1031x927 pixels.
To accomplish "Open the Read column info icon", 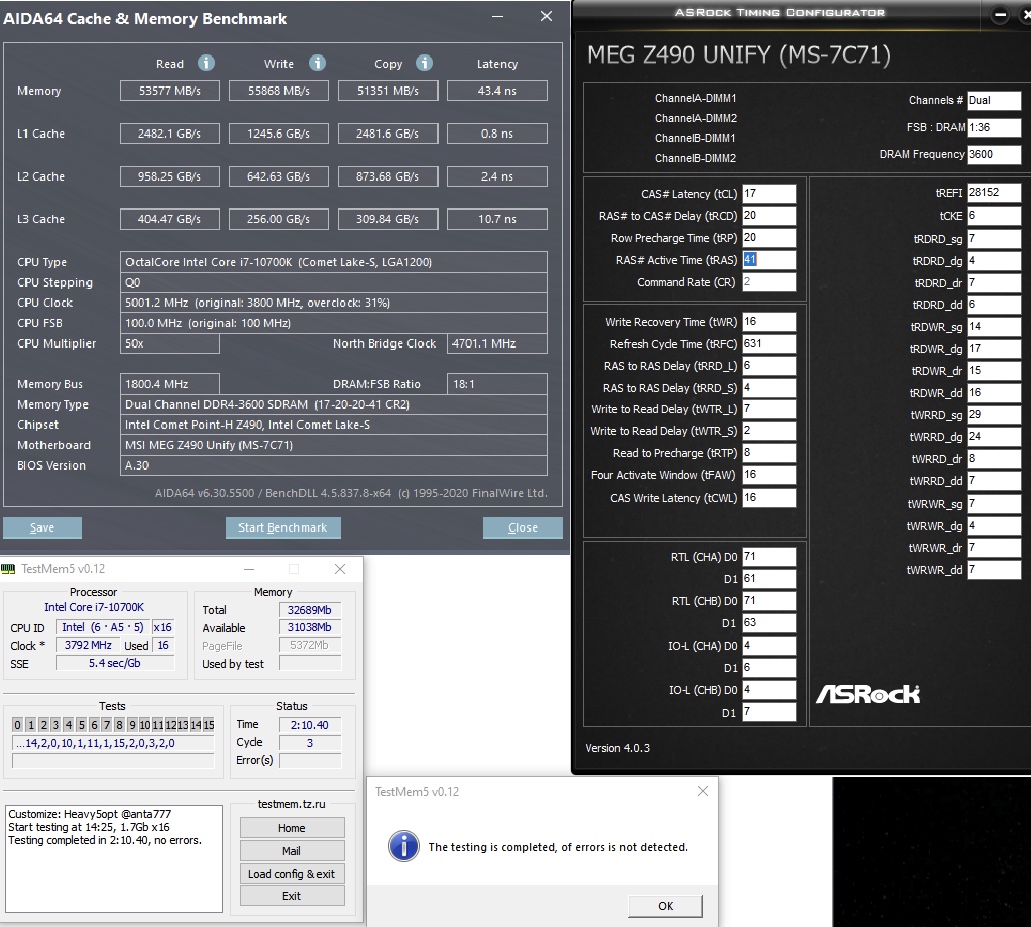I will coord(206,63).
